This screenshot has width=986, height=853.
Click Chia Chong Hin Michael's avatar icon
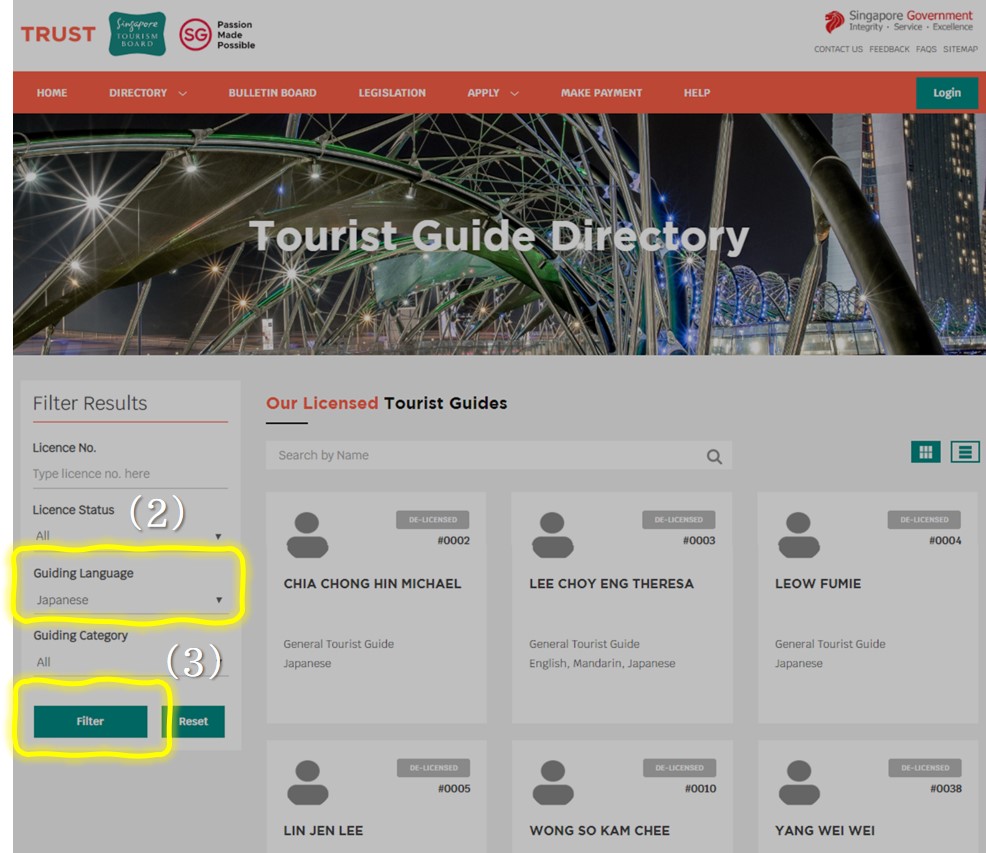(x=307, y=535)
